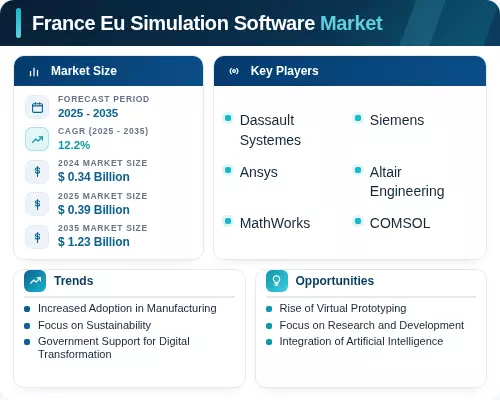Viewport: 500px width, 400px height.
Task: Click the Opportunities section heading
Action: point(335,281)
